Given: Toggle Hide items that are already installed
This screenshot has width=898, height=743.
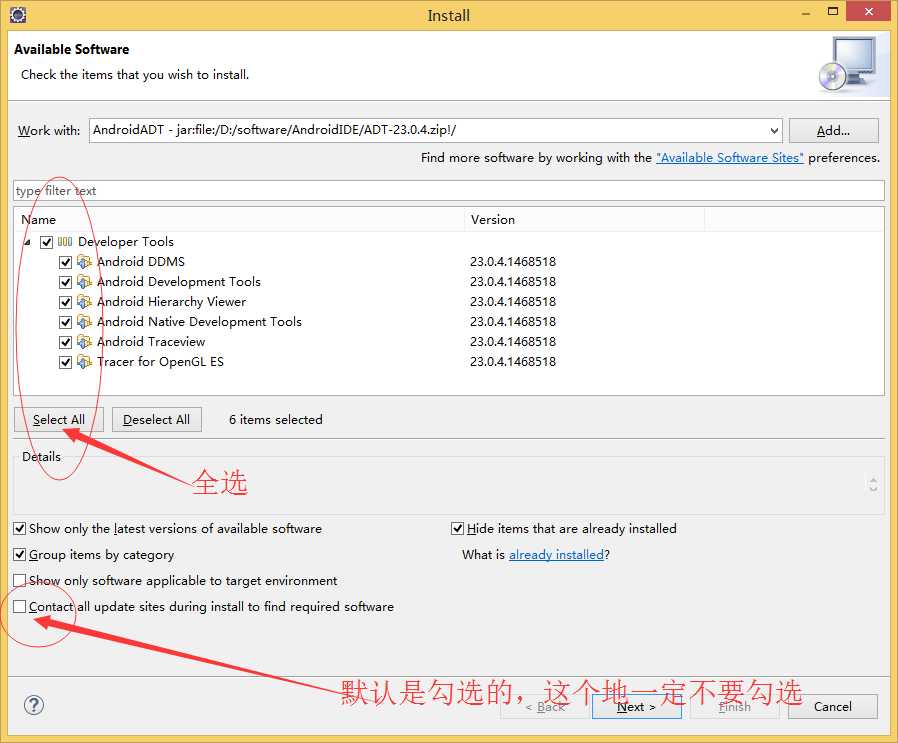Looking at the screenshot, I should click(x=457, y=529).
